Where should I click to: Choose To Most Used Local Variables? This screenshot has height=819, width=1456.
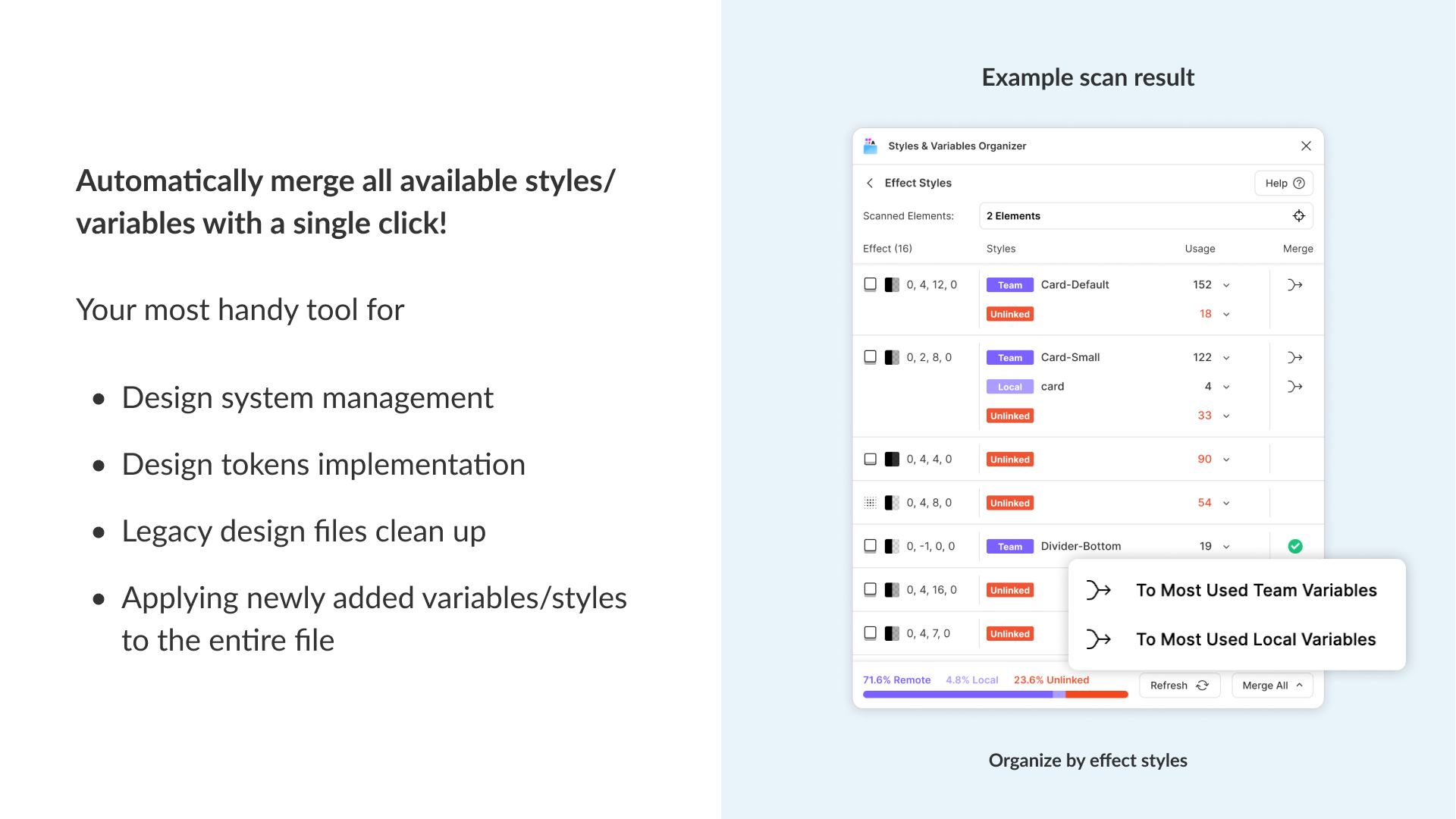1256,639
